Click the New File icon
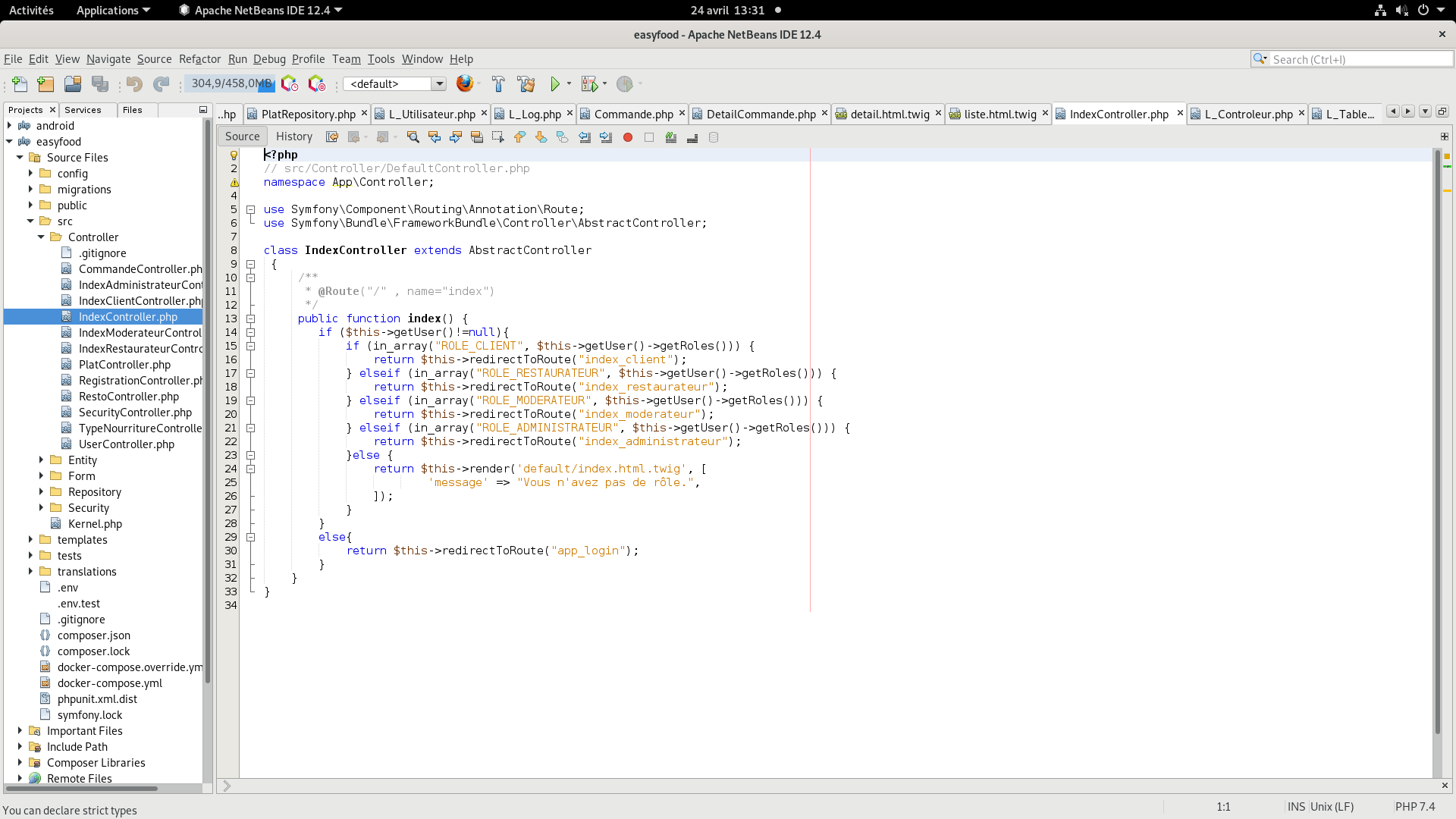This screenshot has width=1456, height=819. pyautogui.click(x=20, y=84)
